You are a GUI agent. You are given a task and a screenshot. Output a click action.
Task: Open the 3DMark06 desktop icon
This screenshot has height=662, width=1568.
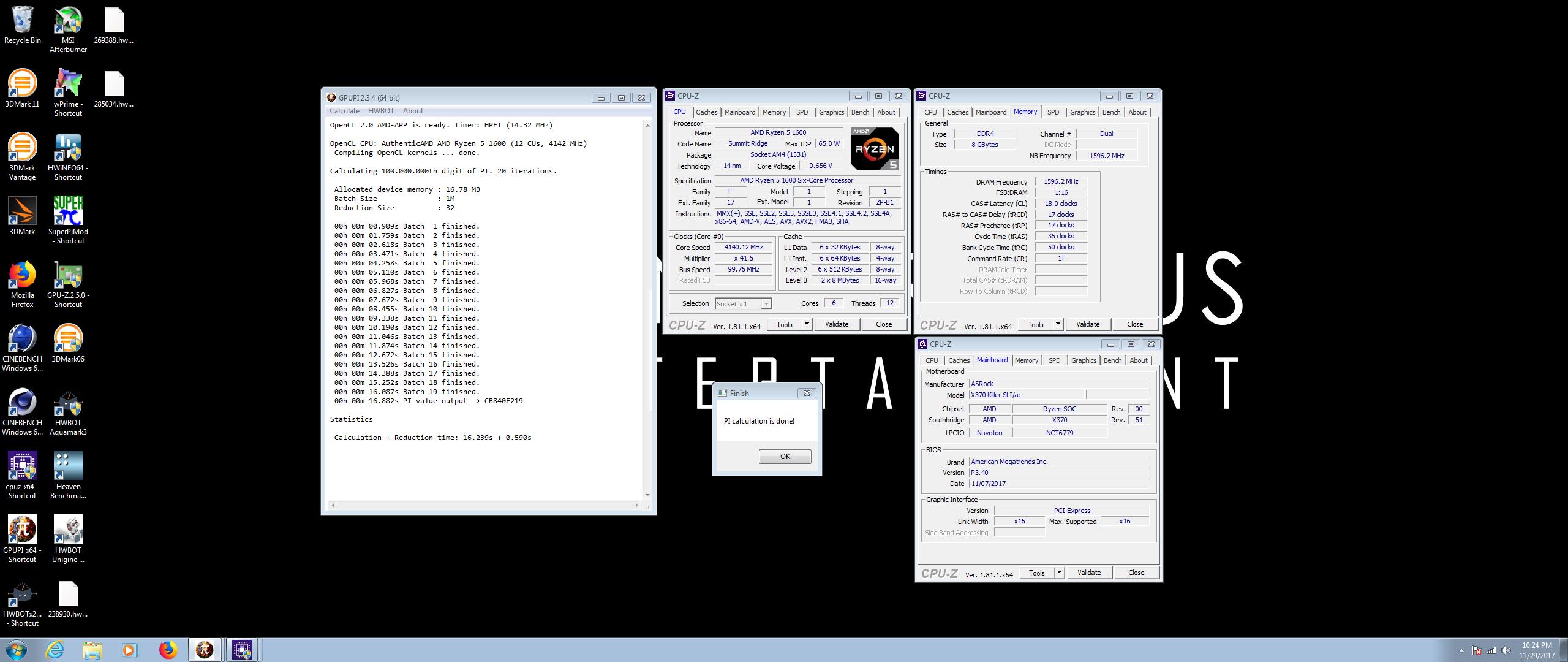coord(68,344)
